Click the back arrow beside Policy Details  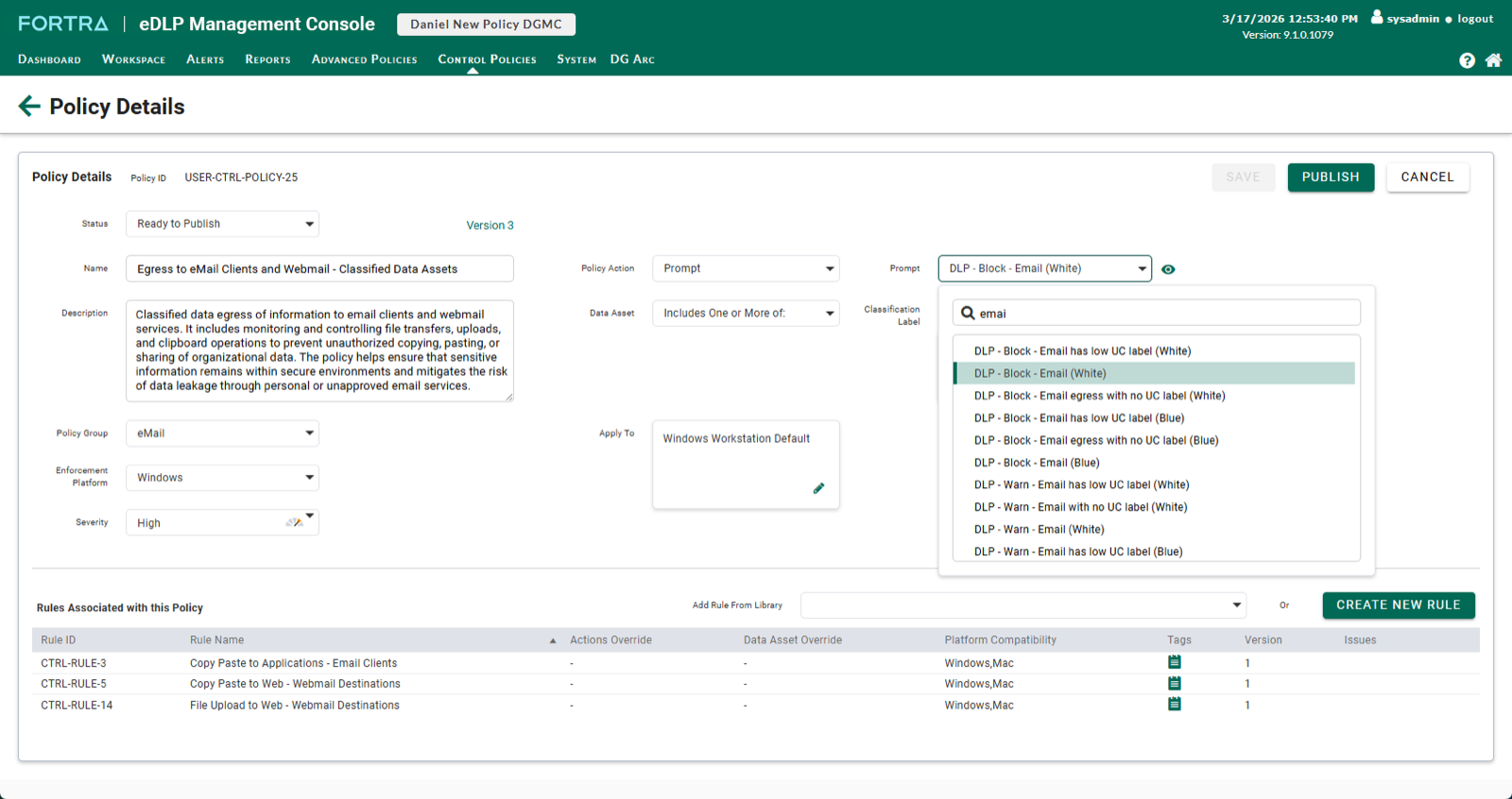point(29,106)
